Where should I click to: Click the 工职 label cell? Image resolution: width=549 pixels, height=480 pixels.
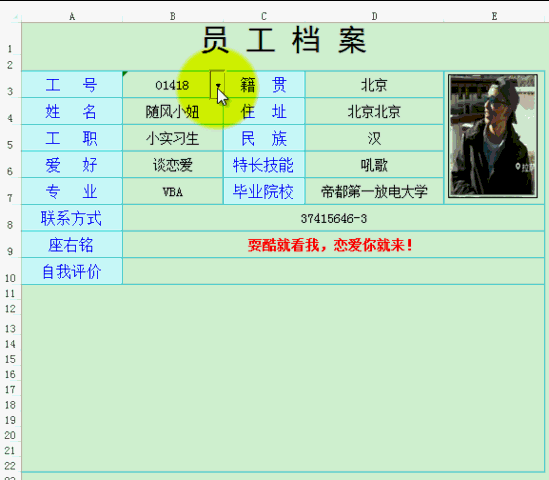coord(72,138)
